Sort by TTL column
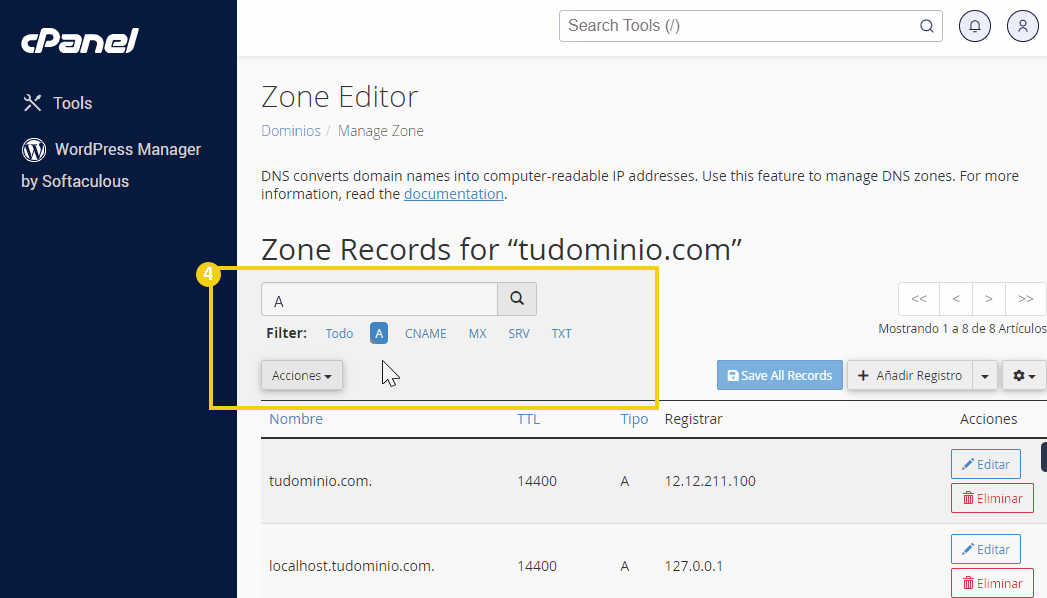 click(528, 419)
